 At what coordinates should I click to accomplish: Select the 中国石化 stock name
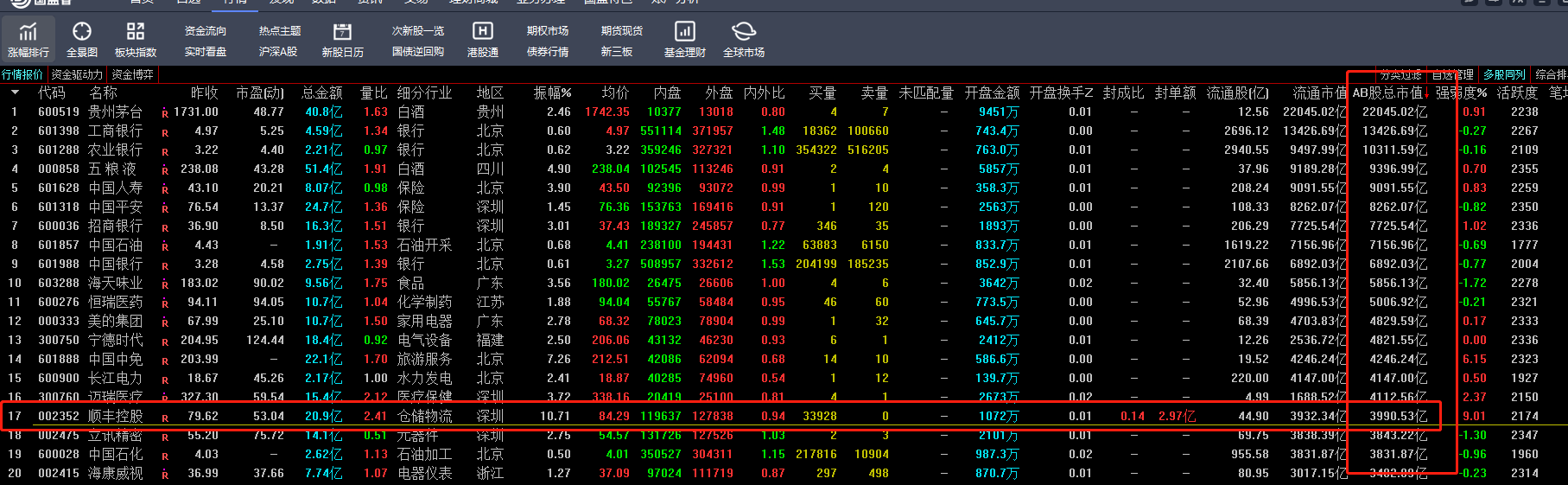(x=115, y=454)
